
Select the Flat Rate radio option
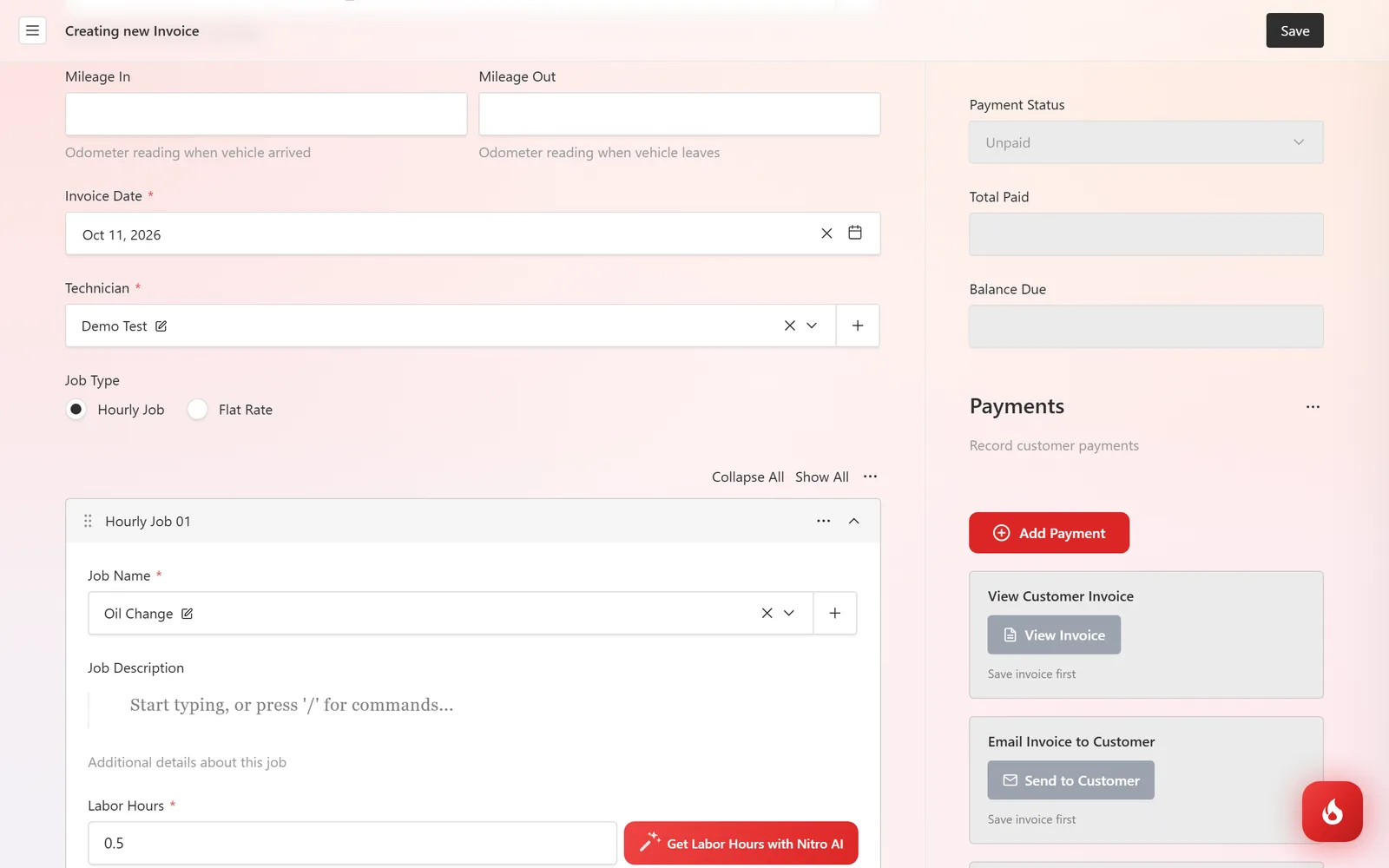coord(198,409)
